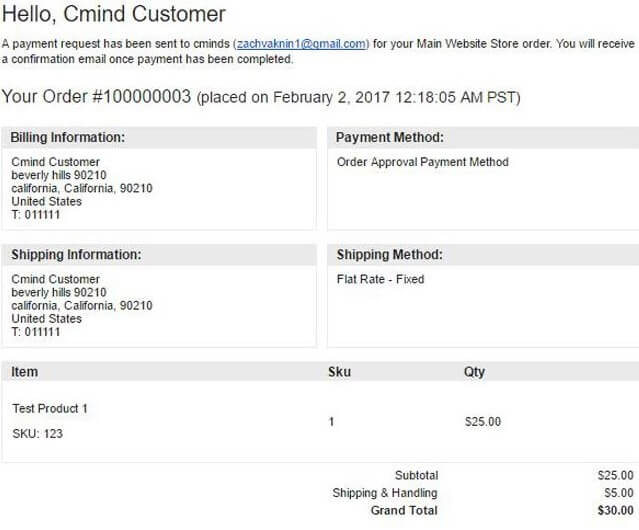Click the $5.00 shipping amount
The width and height of the screenshot is (639, 530).
click(616, 493)
